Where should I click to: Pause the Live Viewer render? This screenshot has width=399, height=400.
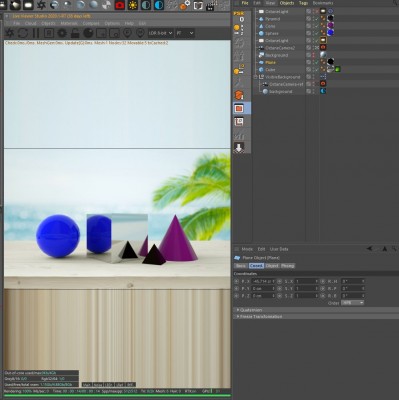point(36,33)
